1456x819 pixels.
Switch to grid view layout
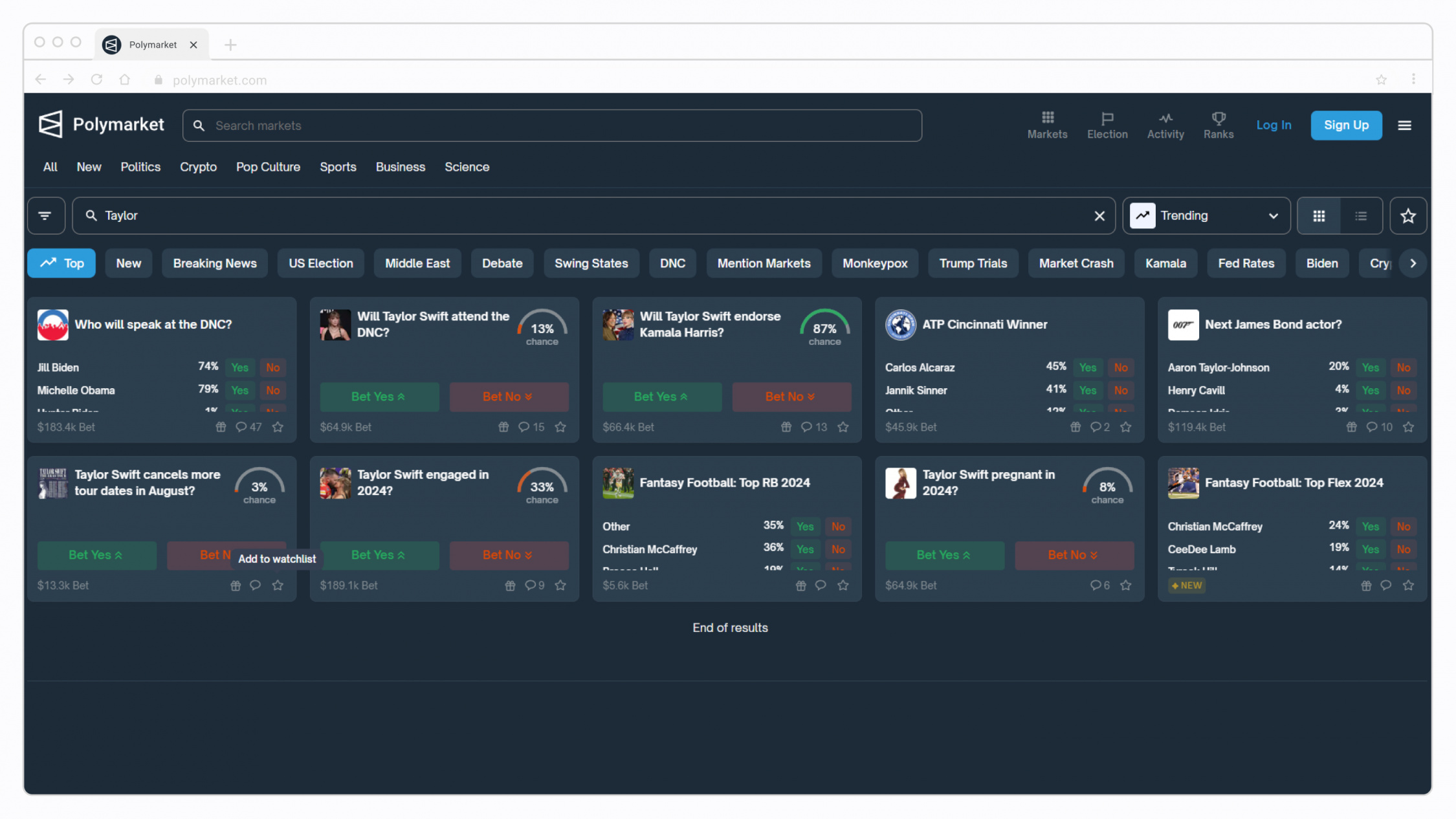click(1318, 216)
